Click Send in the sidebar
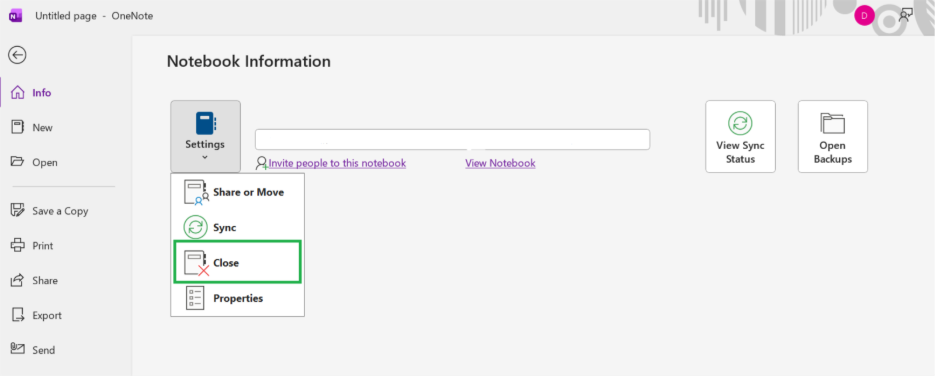Viewport: 936px width, 376px height. click(x=34, y=350)
